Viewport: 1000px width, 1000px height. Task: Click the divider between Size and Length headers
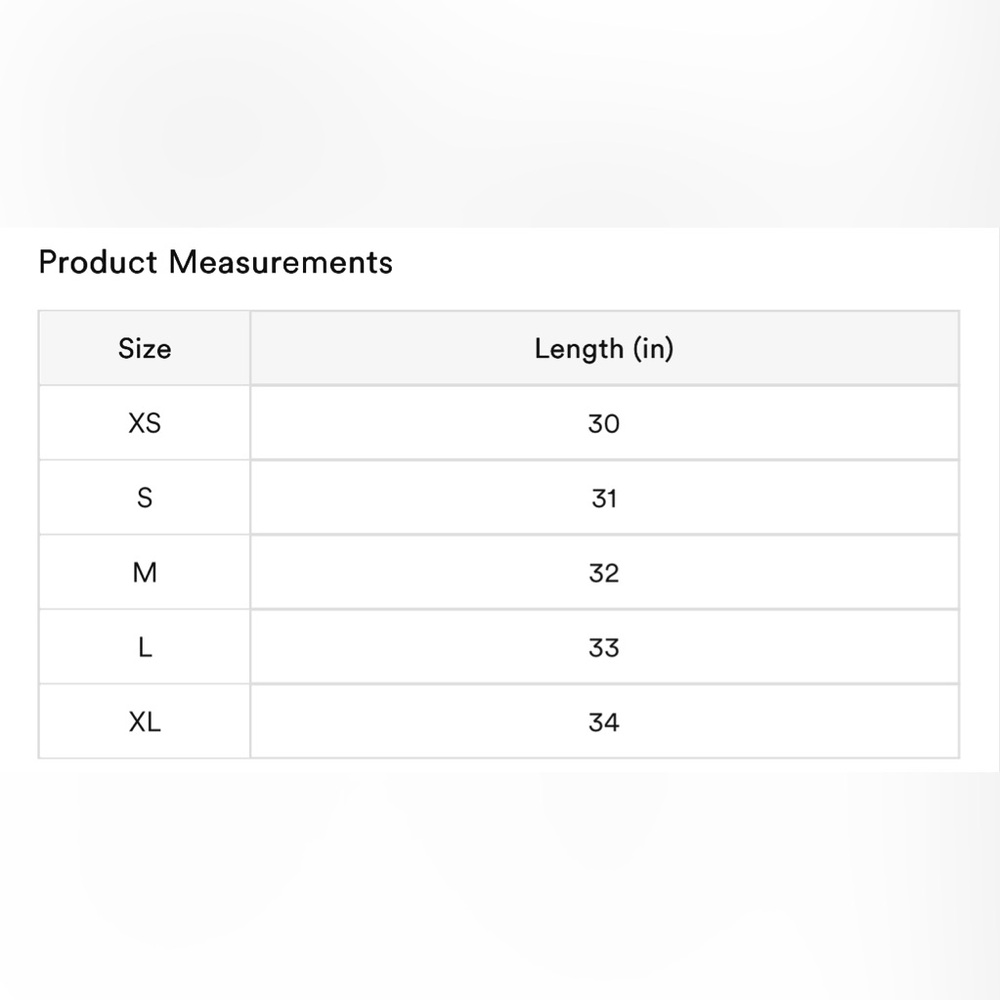tap(250, 349)
